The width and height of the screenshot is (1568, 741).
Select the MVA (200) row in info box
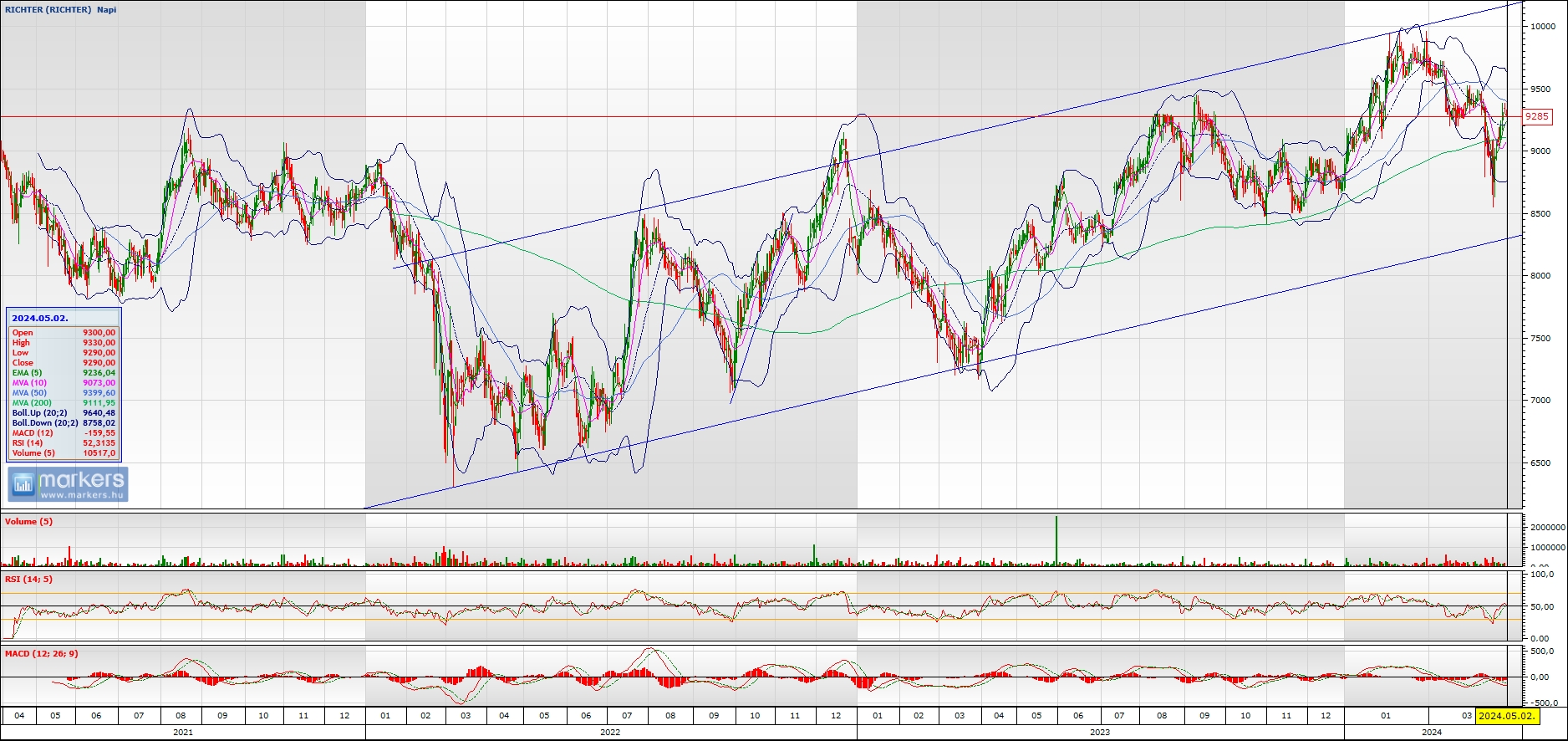click(x=64, y=403)
